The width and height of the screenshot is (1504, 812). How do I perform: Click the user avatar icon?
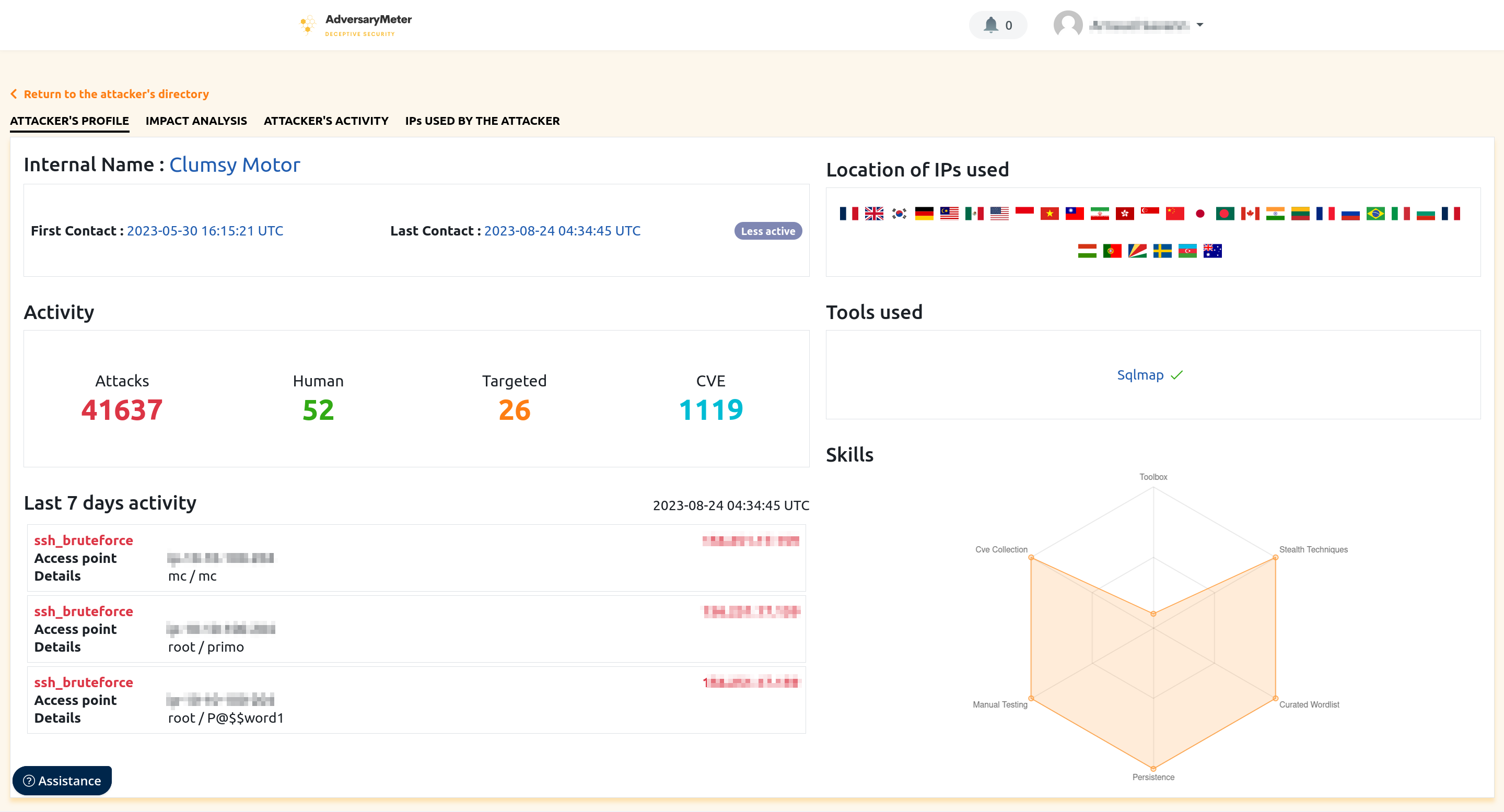pyautogui.click(x=1068, y=25)
